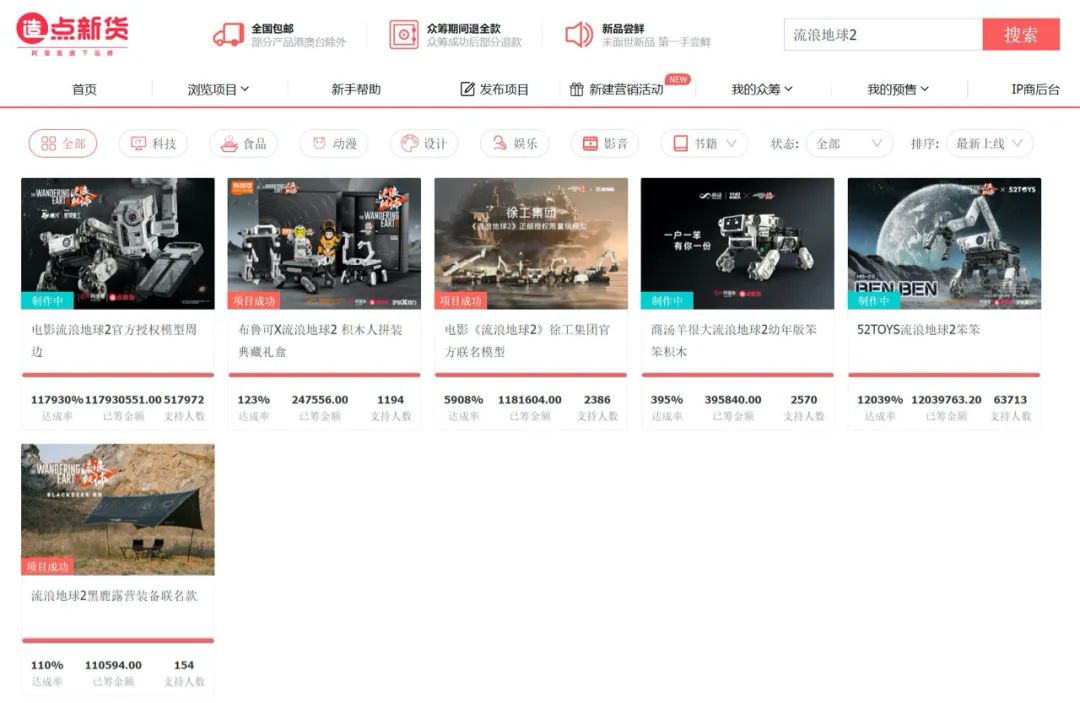The width and height of the screenshot is (1080, 703).
Task: Click raised amount 395840.00
Action: click(733, 399)
